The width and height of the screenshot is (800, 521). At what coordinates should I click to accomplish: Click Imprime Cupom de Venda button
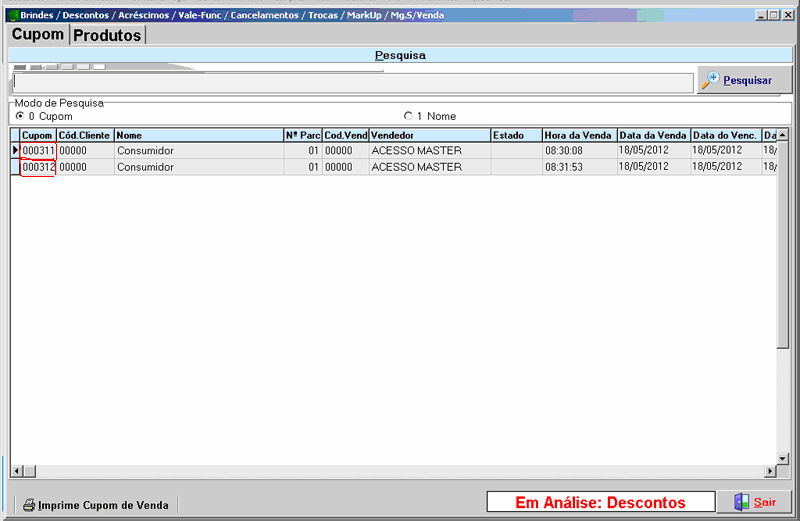click(x=96, y=505)
